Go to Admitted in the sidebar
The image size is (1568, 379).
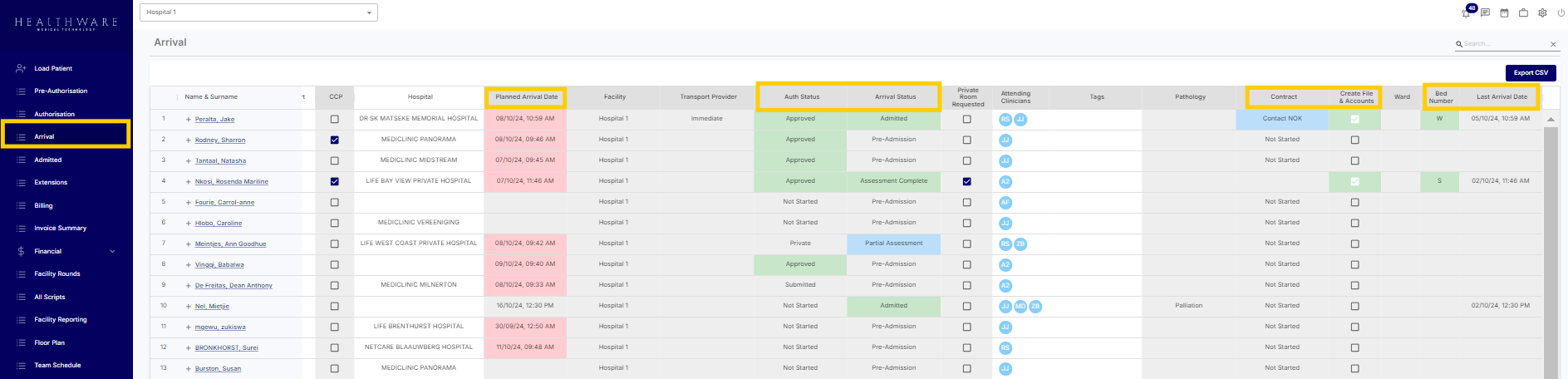point(47,160)
